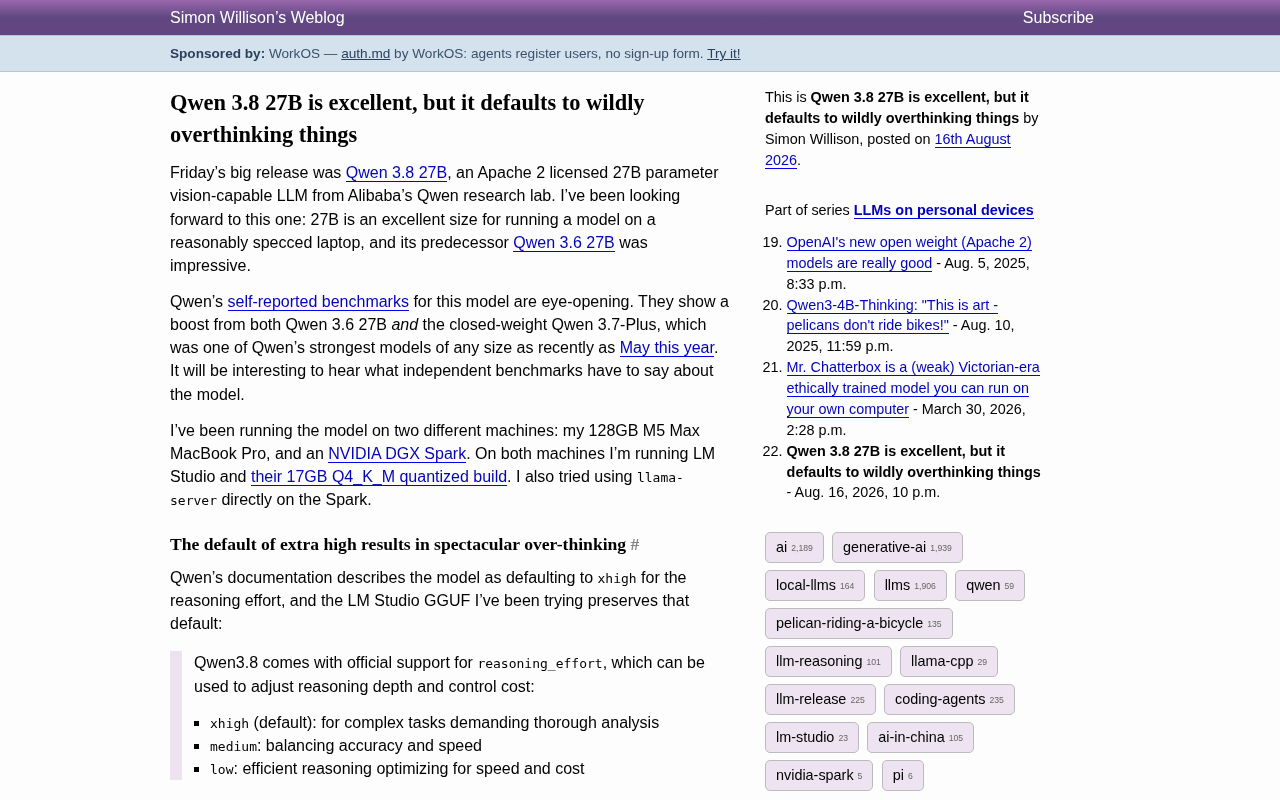Viewport: 1280px width, 800px height.
Task: Select the 'ai' tag
Action: (x=794, y=548)
